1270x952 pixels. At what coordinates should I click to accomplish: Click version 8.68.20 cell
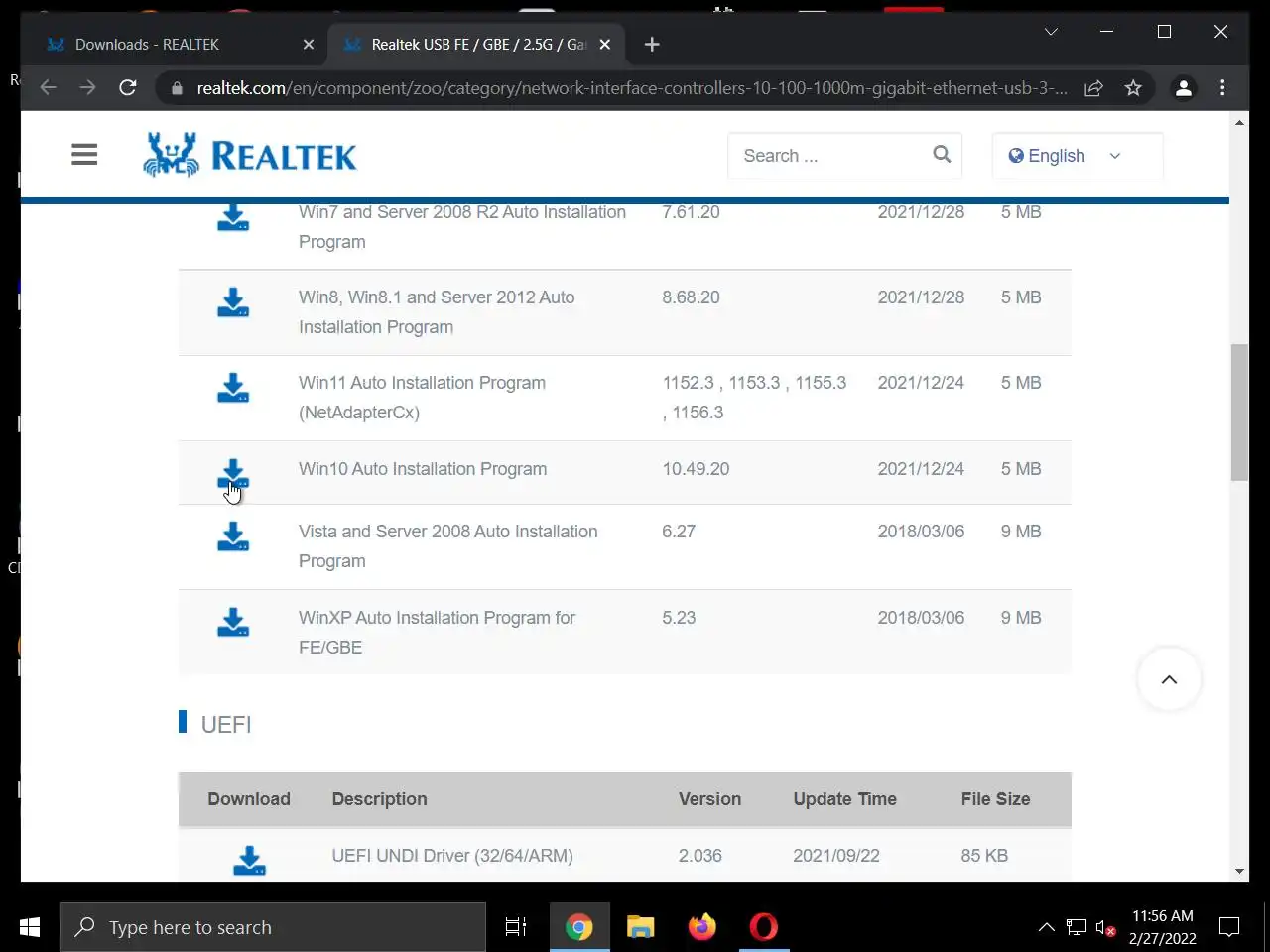click(x=691, y=297)
